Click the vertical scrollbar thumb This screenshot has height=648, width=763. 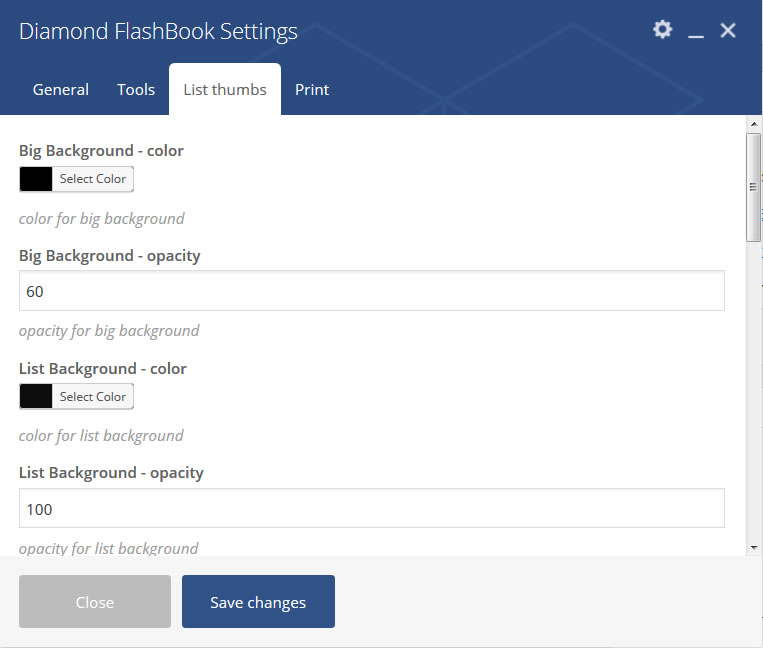(x=754, y=187)
